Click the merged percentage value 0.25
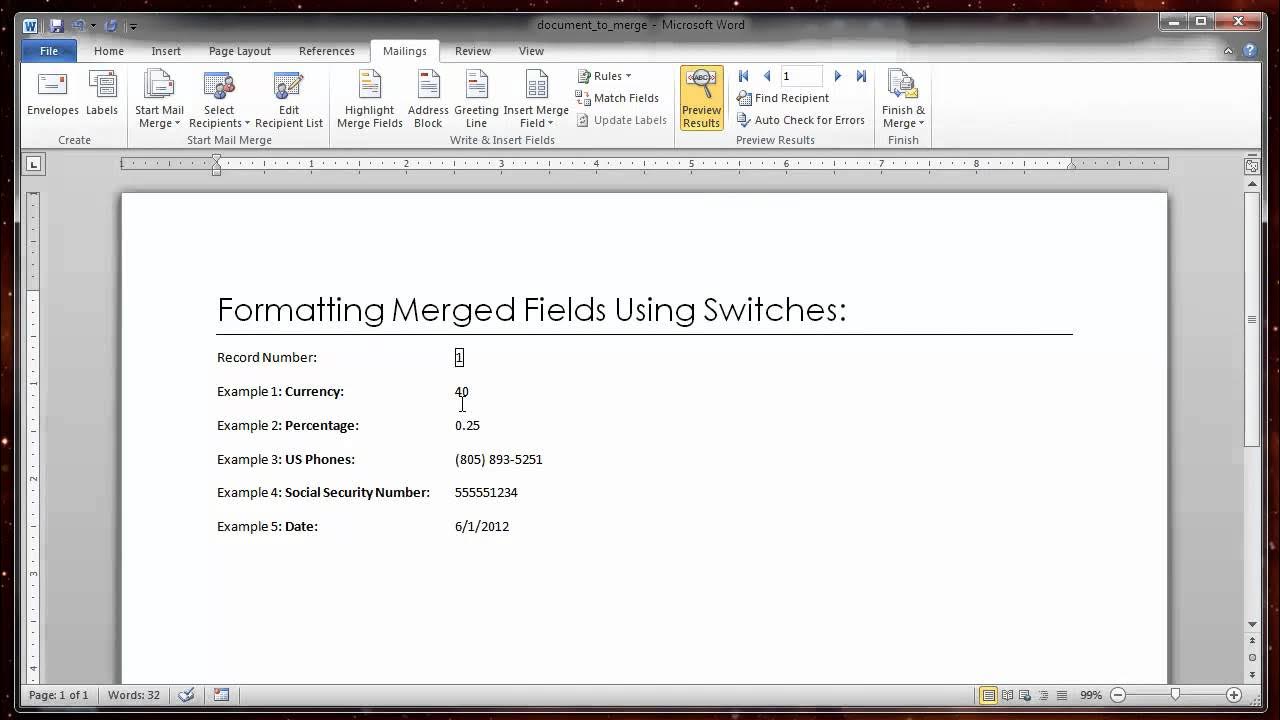1280x720 pixels. [x=467, y=426]
